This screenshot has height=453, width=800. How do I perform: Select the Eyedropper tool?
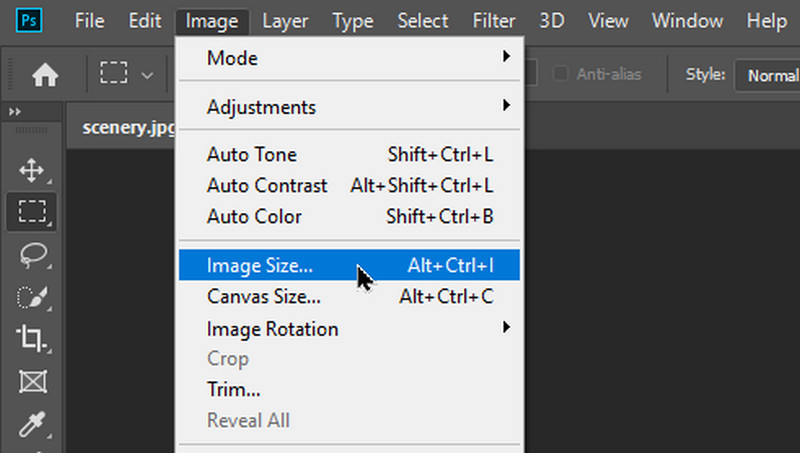pyautogui.click(x=32, y=423)
